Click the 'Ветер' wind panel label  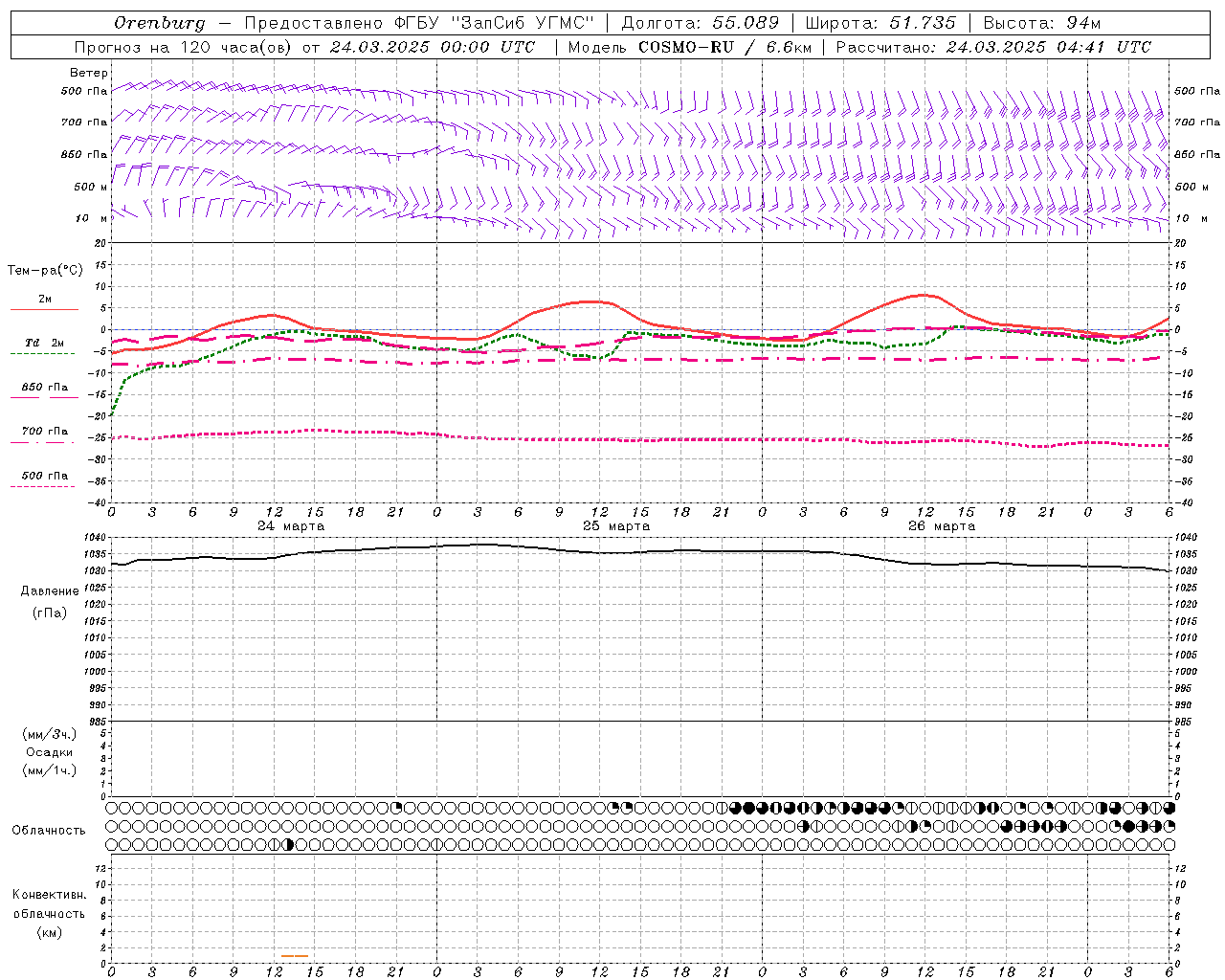point(89,73)
